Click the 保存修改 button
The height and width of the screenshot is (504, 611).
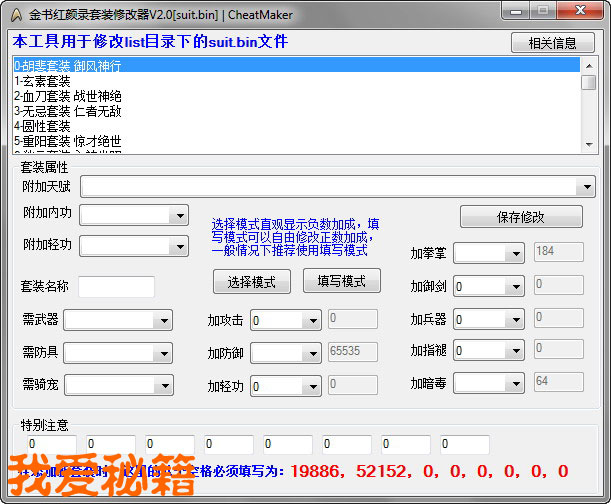point(520,217)
